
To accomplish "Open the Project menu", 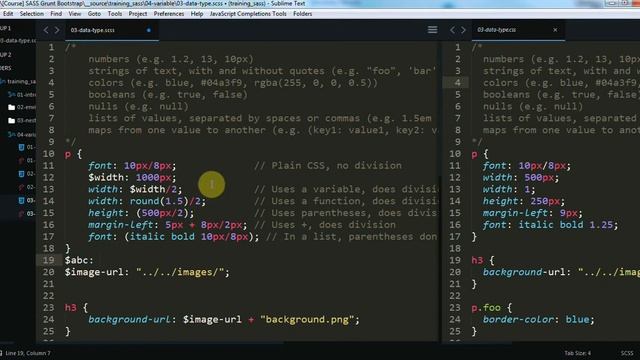I will [138, 14].
